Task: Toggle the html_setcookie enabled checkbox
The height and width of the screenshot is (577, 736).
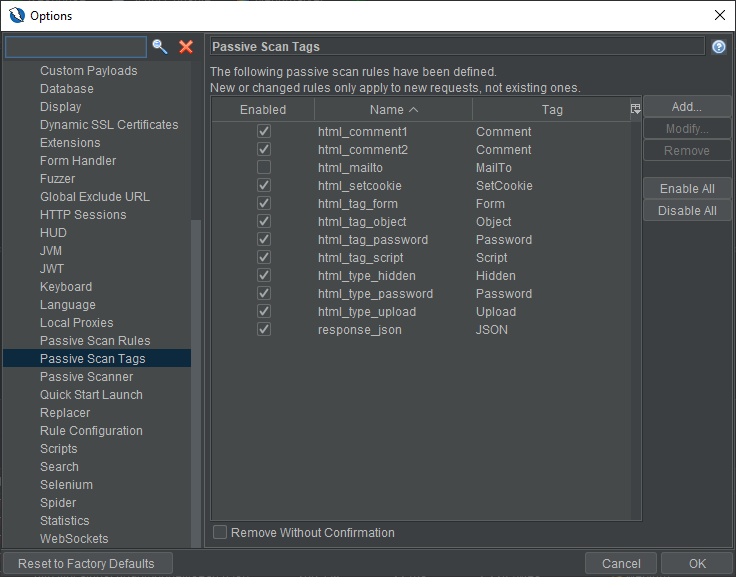Action: [264, 185]
